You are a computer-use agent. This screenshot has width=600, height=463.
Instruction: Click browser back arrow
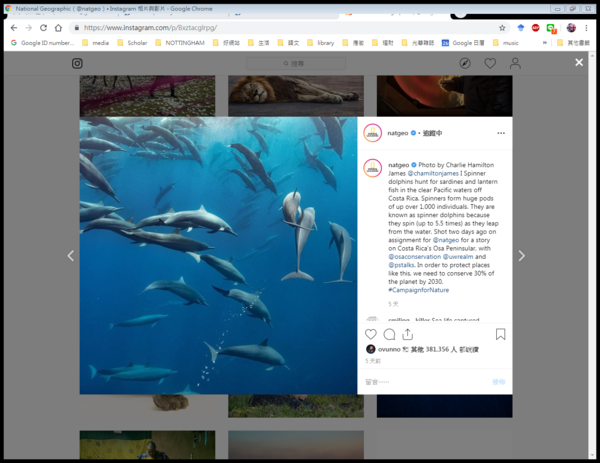point(14,28)
